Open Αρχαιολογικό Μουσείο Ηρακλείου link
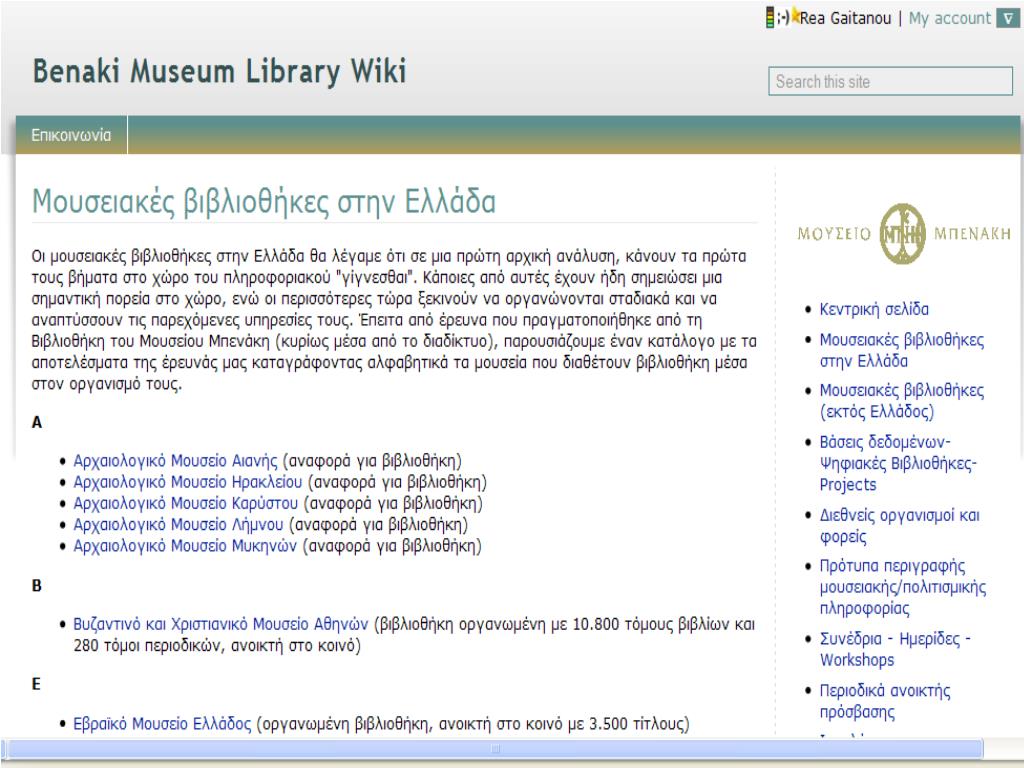This screenshot has height=768, width=1024. 187,482
